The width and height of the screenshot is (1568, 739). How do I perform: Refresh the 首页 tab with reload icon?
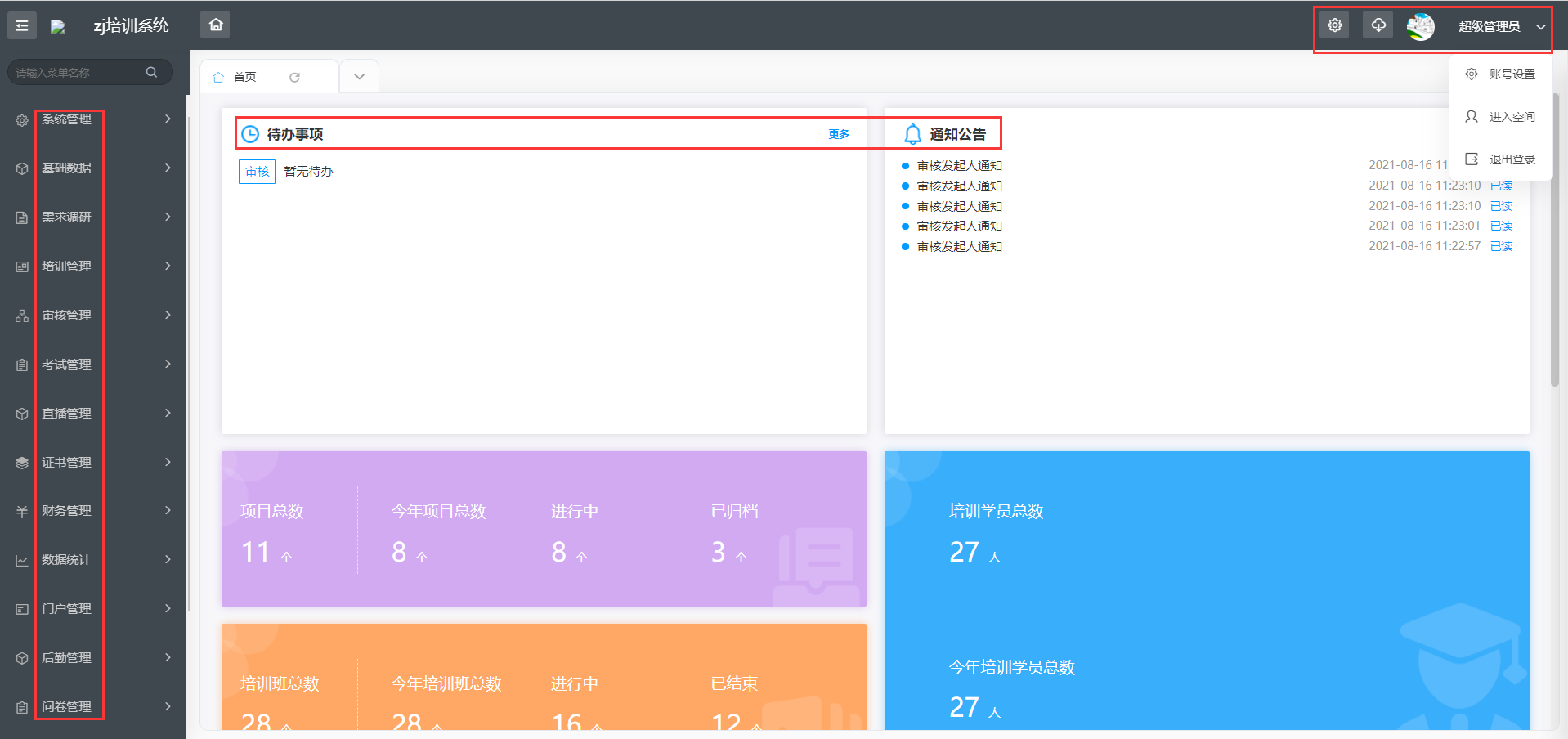tap(294, 77)
